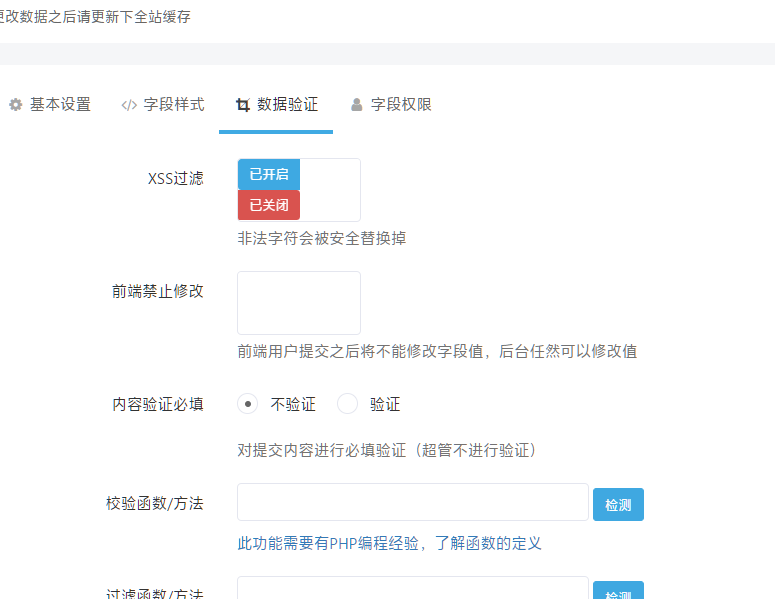Select the 数据验证 tab
Viewport: 775px width, 599px height.
tap(276, 105)
